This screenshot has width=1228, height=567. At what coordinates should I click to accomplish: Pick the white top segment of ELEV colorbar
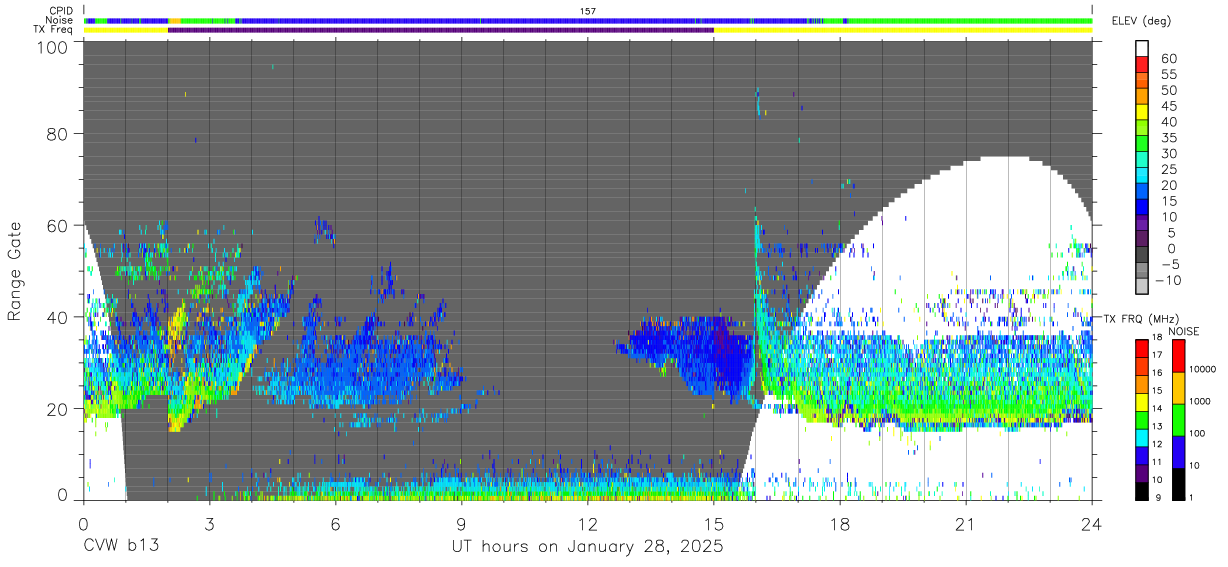coord(1142,48)
